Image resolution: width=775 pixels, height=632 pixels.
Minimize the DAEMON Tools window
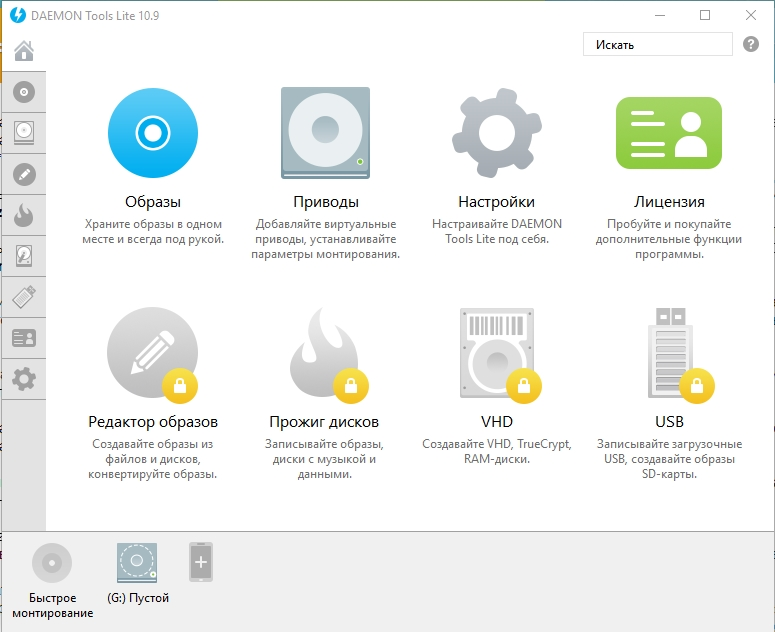tap(660, 15)
